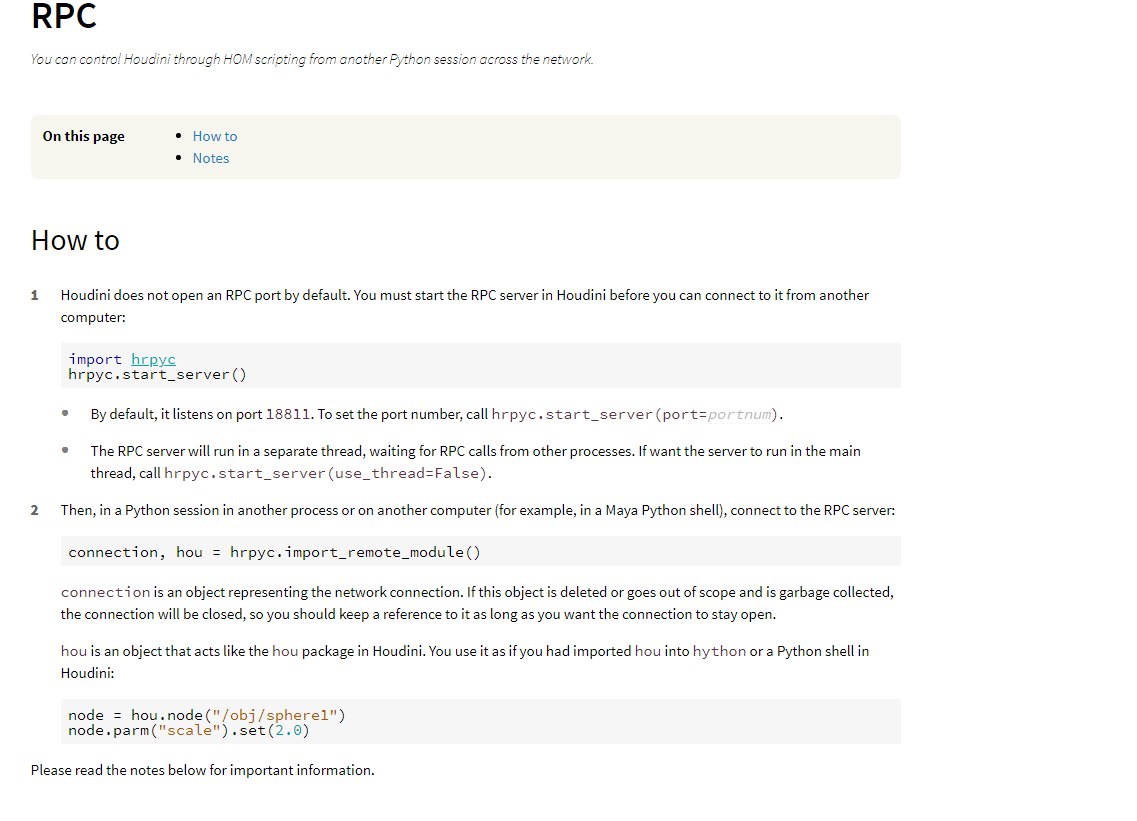Click the import_remote_module() code block

tap(274, 552)
